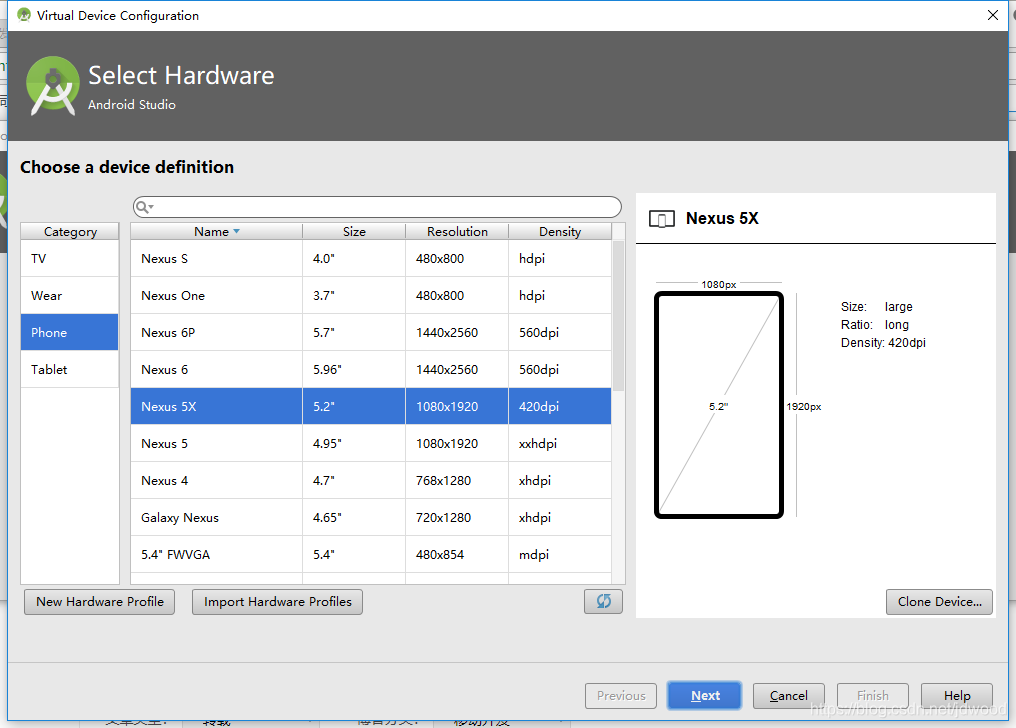Select the Galaxy Nexus device row

click(371, 517)
